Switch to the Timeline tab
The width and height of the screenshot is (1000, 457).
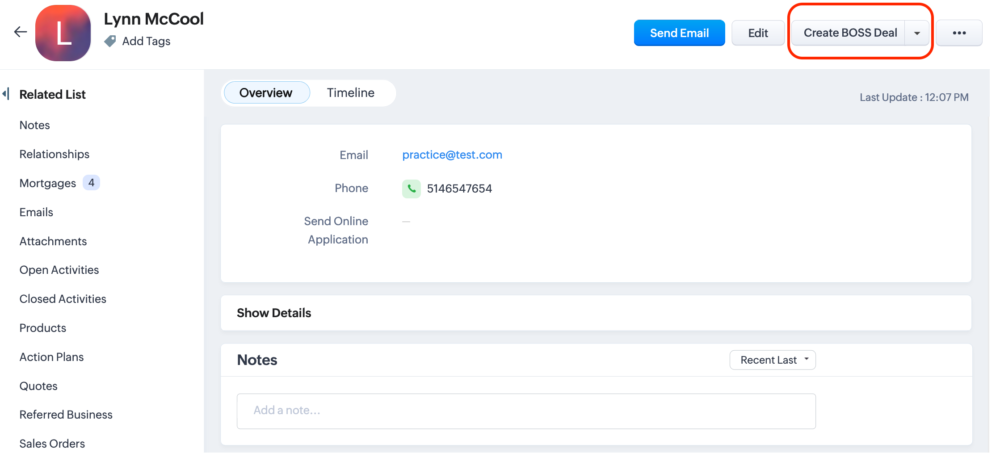(x=350, y=93)
